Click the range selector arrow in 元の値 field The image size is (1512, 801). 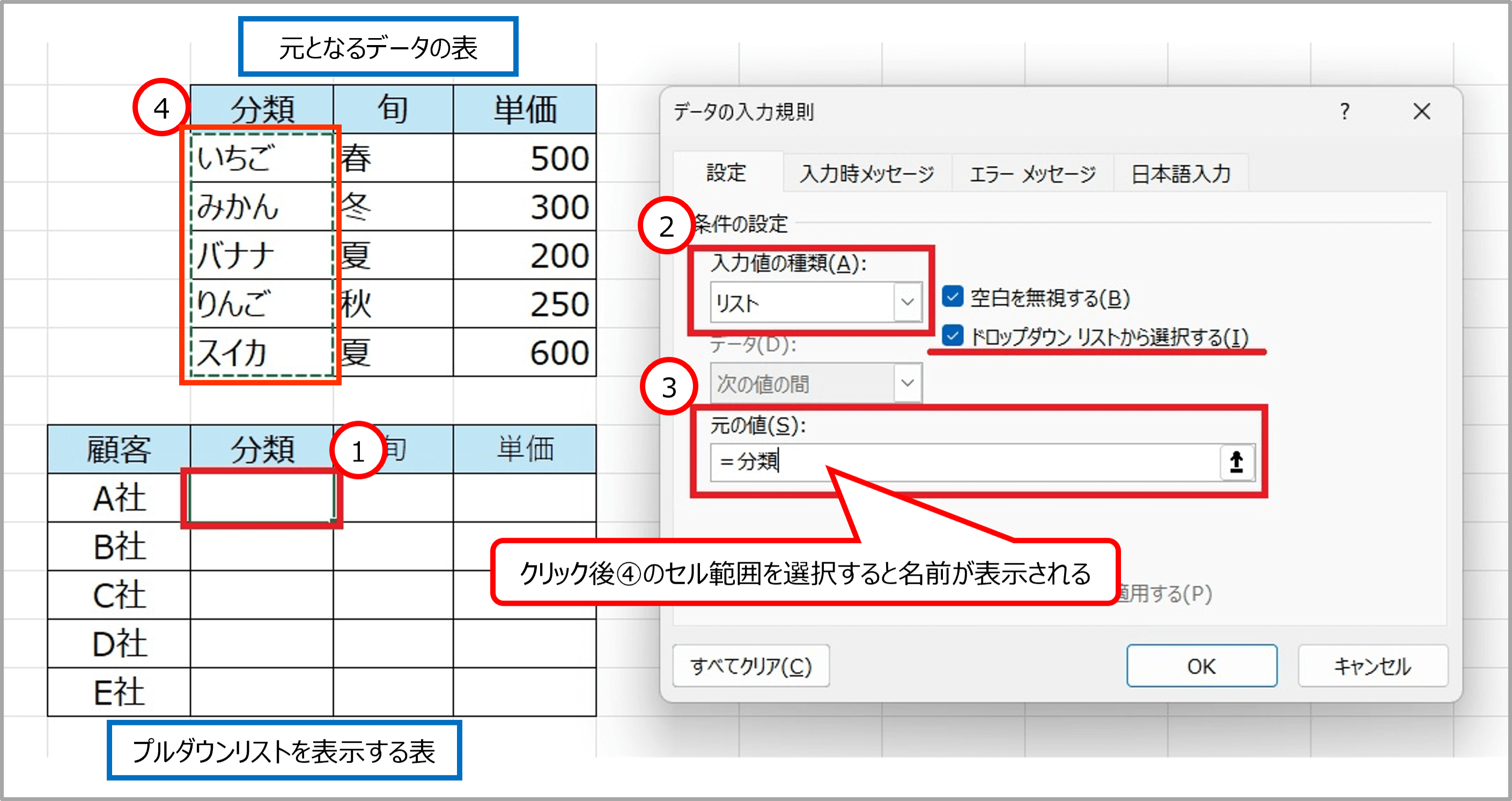pos(1236,462)
